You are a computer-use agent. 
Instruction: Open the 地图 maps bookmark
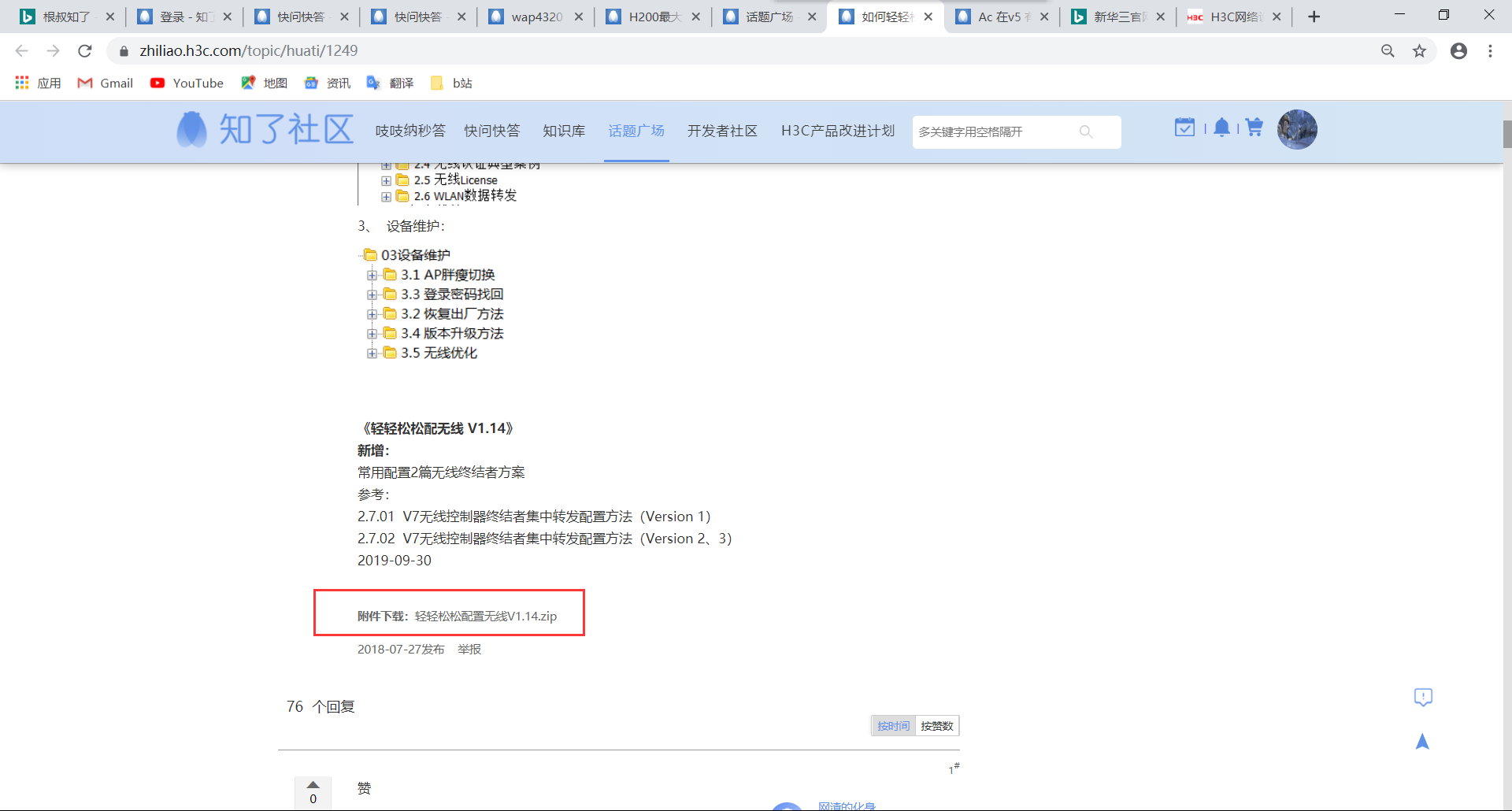click(x=264, y=83)
